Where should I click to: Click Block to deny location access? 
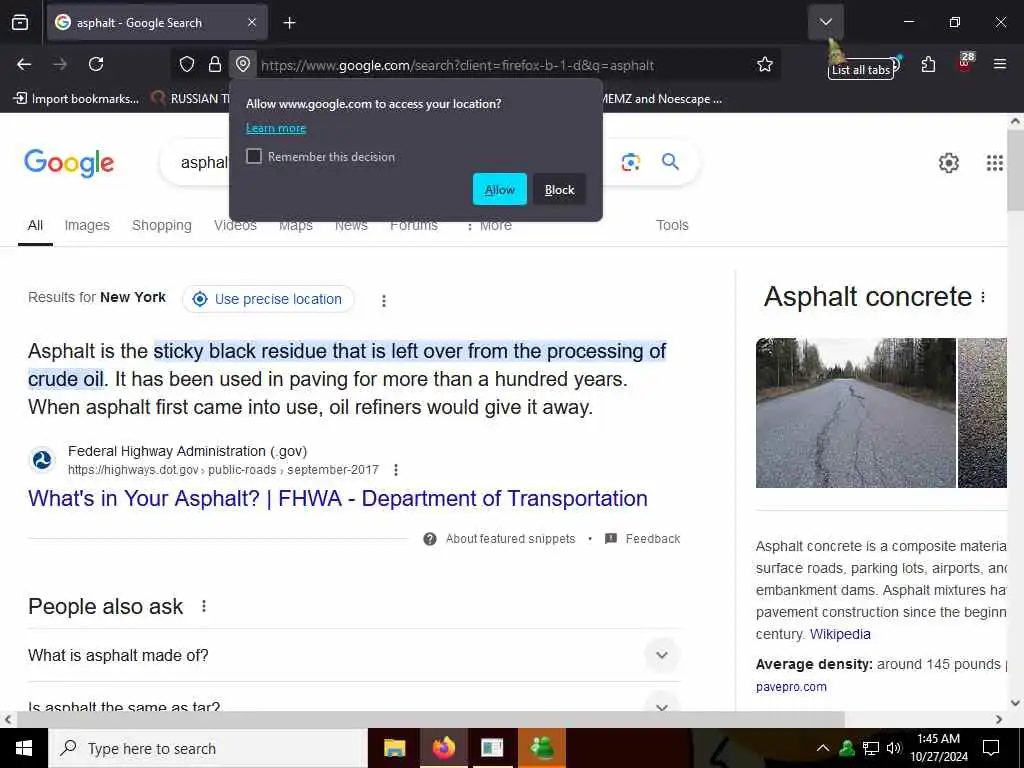click(559, 189)
